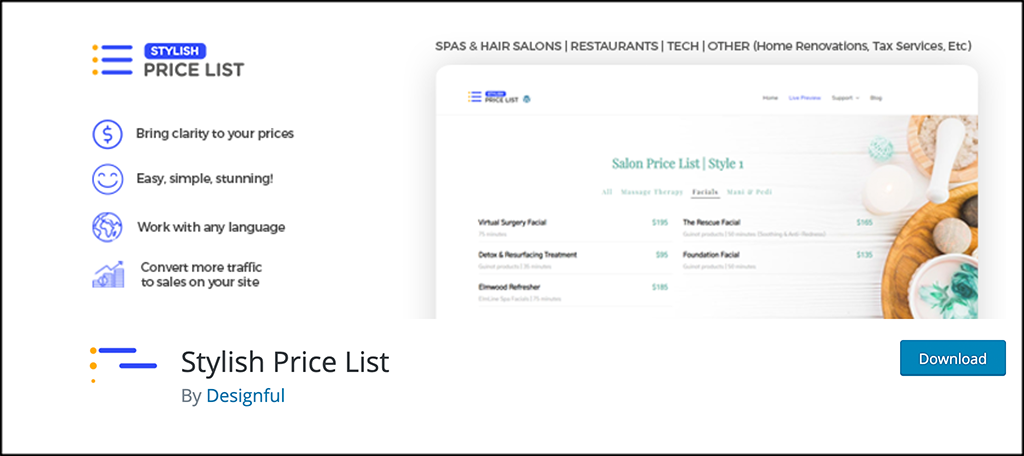
Task: Click the $185 price
Action: pyautogui.click(x=660, y=287)
